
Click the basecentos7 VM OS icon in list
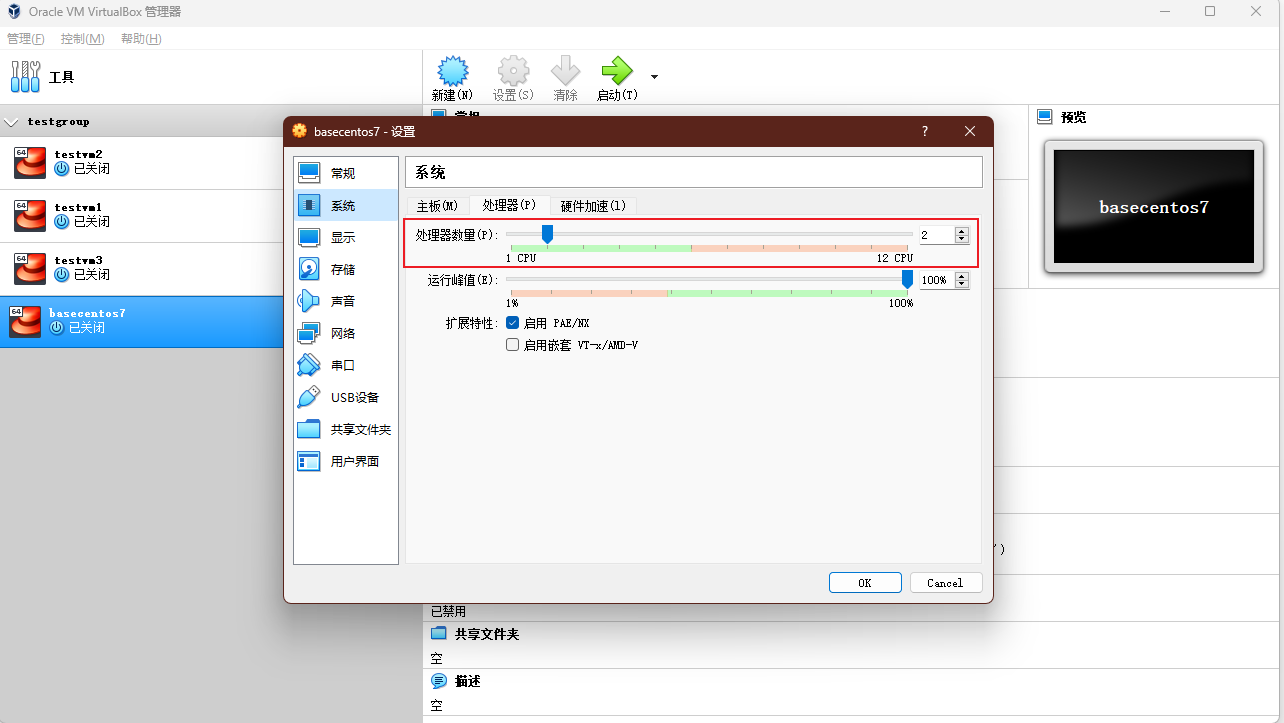tap(25, 322)
